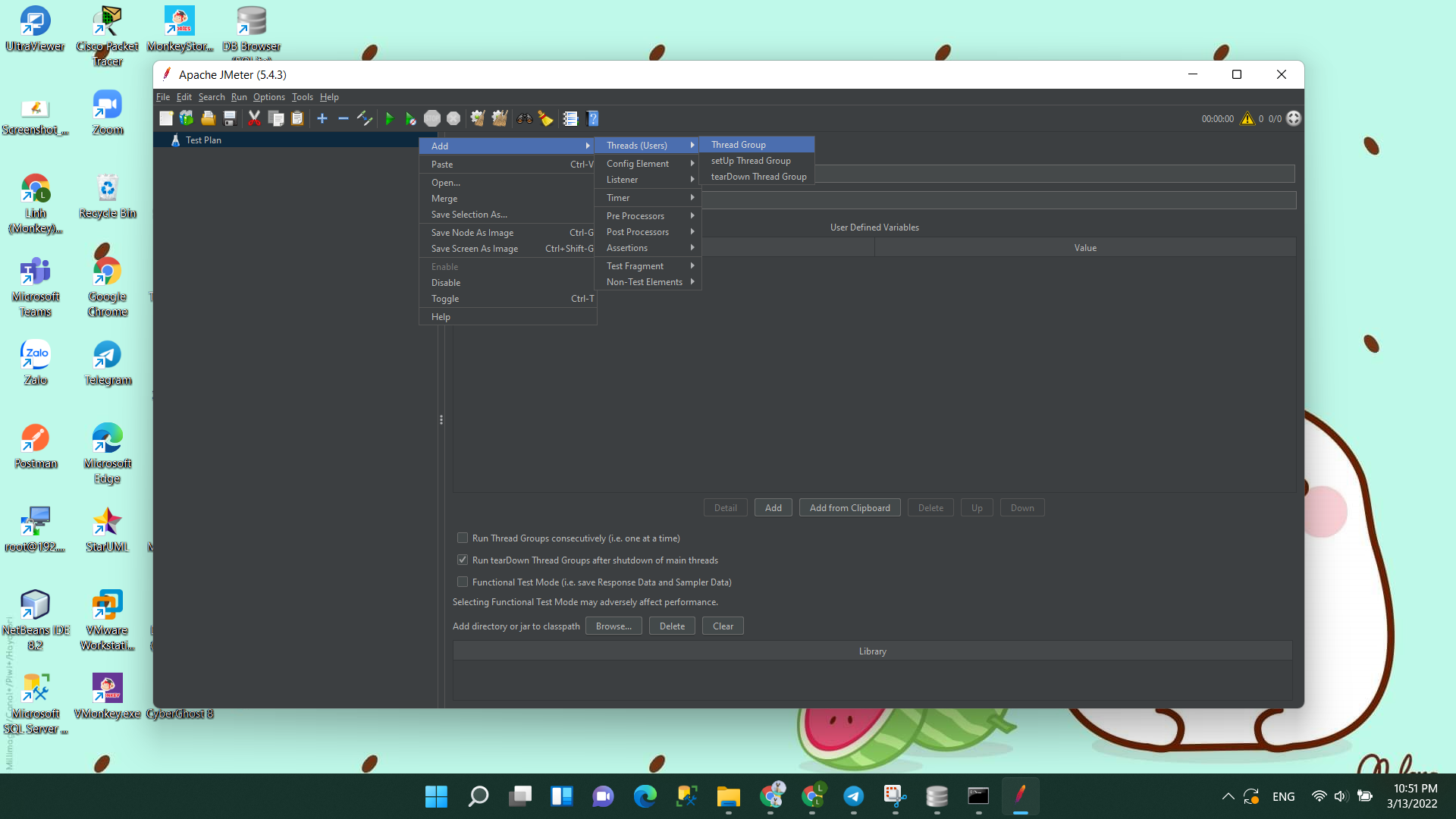Click the Stop sign toolbar icon
The height and width of the screenshot is (819, 1456).
432,118
